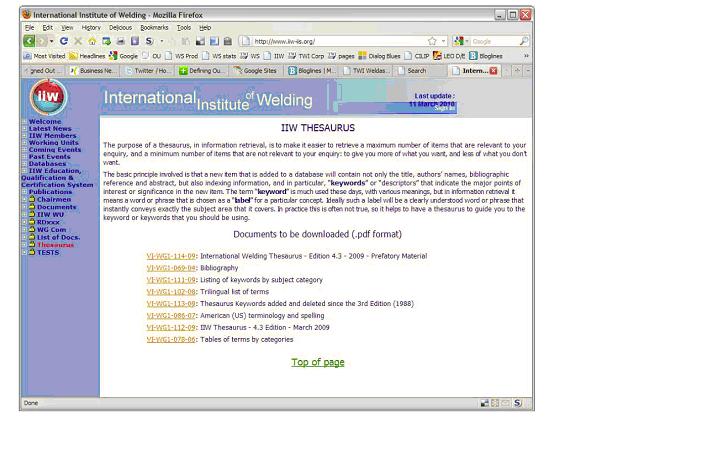
Task: Open the Tools menu
Action: click(184, 28)
